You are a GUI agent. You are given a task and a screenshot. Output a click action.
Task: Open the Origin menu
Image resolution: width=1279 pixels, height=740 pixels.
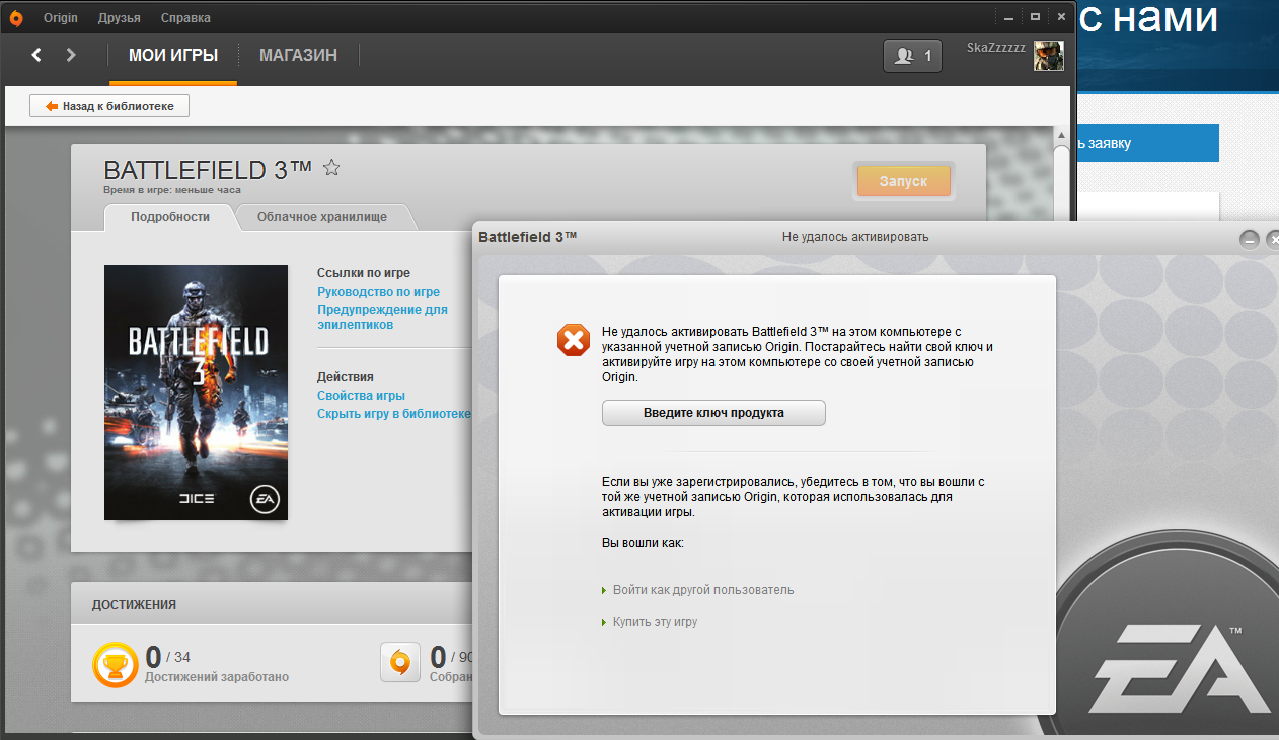click(x=62, y=18)
